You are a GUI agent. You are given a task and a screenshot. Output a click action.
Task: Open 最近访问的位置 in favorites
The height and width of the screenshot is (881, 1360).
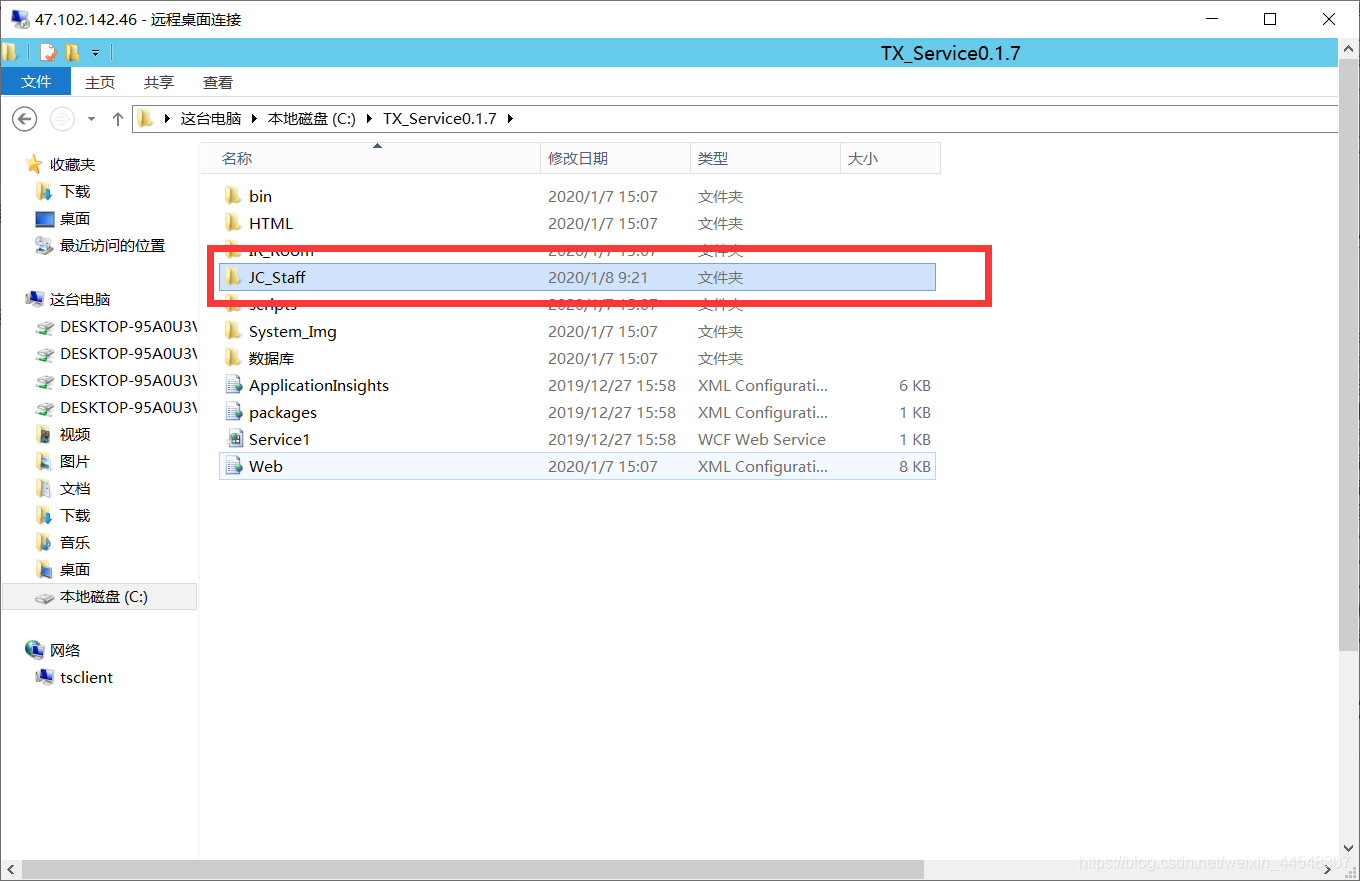point(112,245)
